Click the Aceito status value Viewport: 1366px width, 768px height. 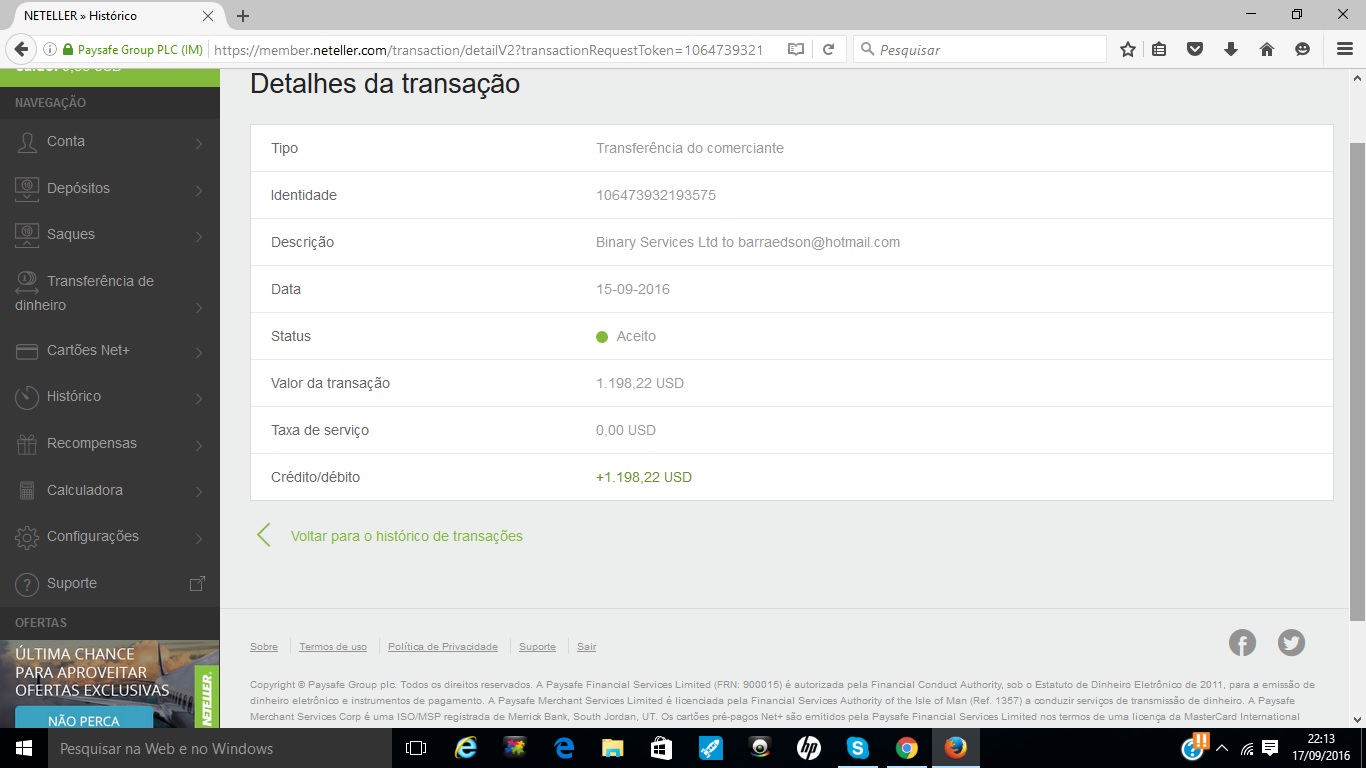pos(636,336)
